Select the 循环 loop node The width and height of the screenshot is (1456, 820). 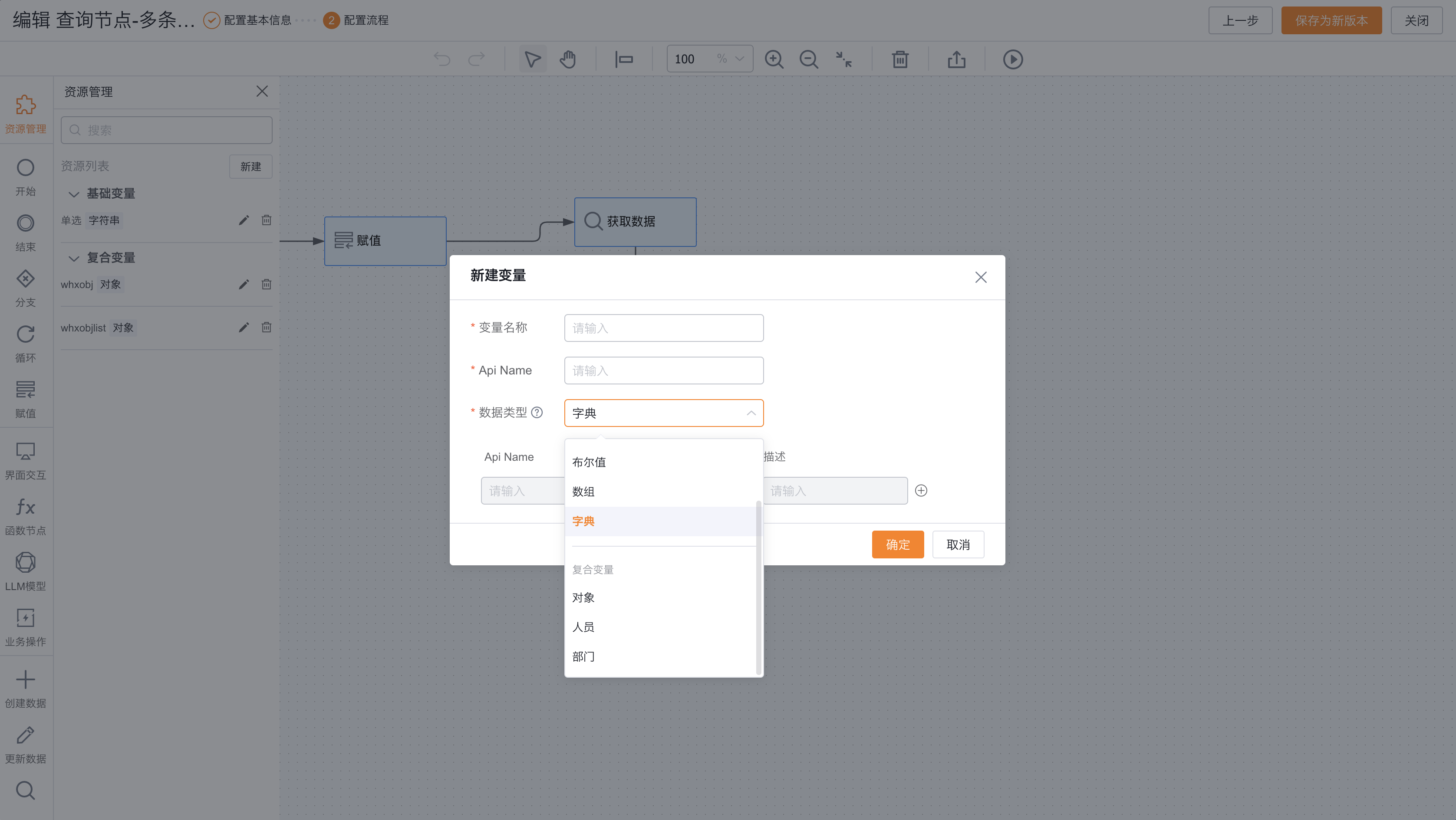[x=26, y=344]
